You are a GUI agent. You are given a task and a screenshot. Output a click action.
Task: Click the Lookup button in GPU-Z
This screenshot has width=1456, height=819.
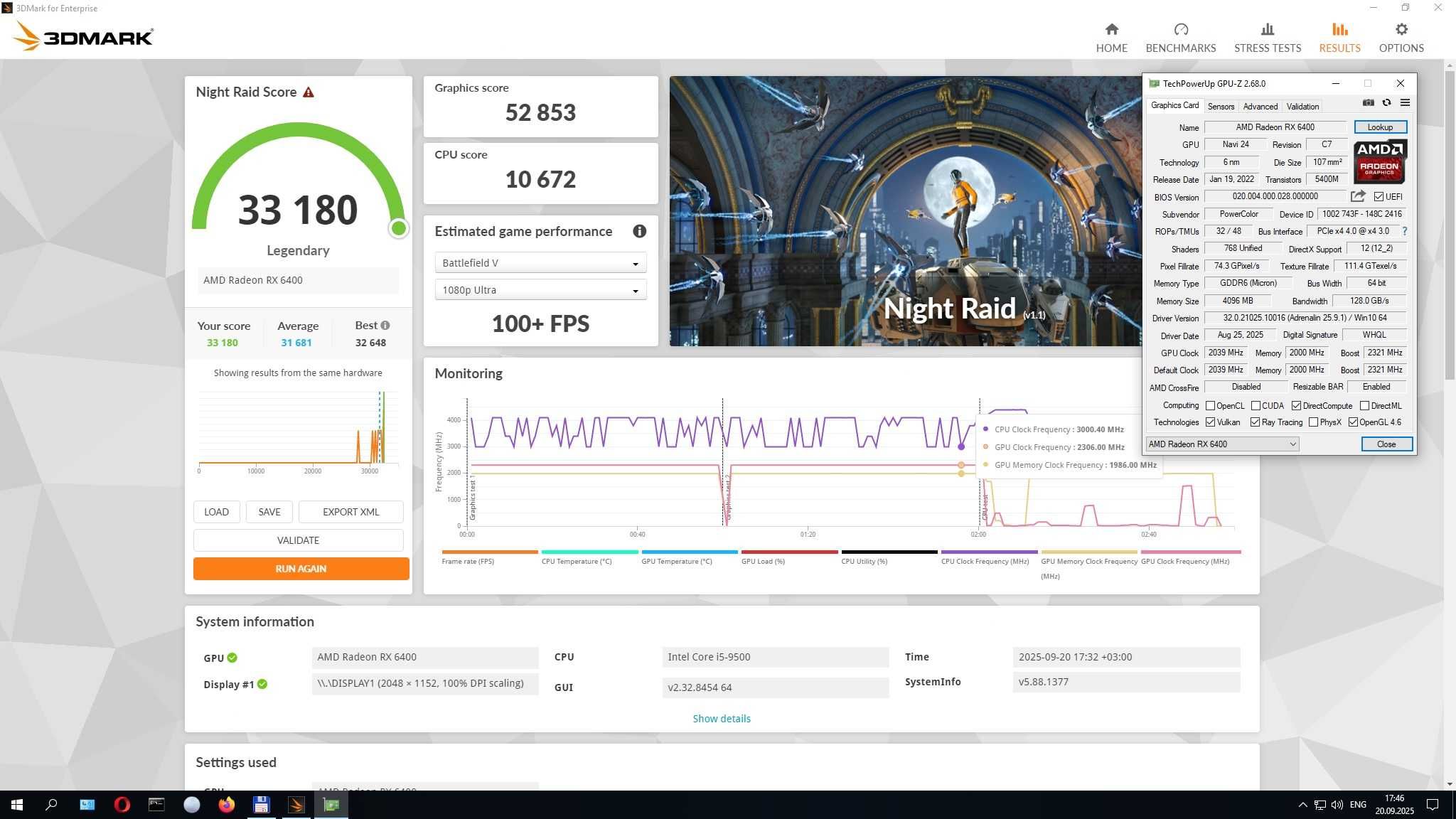coord(1380,127)
